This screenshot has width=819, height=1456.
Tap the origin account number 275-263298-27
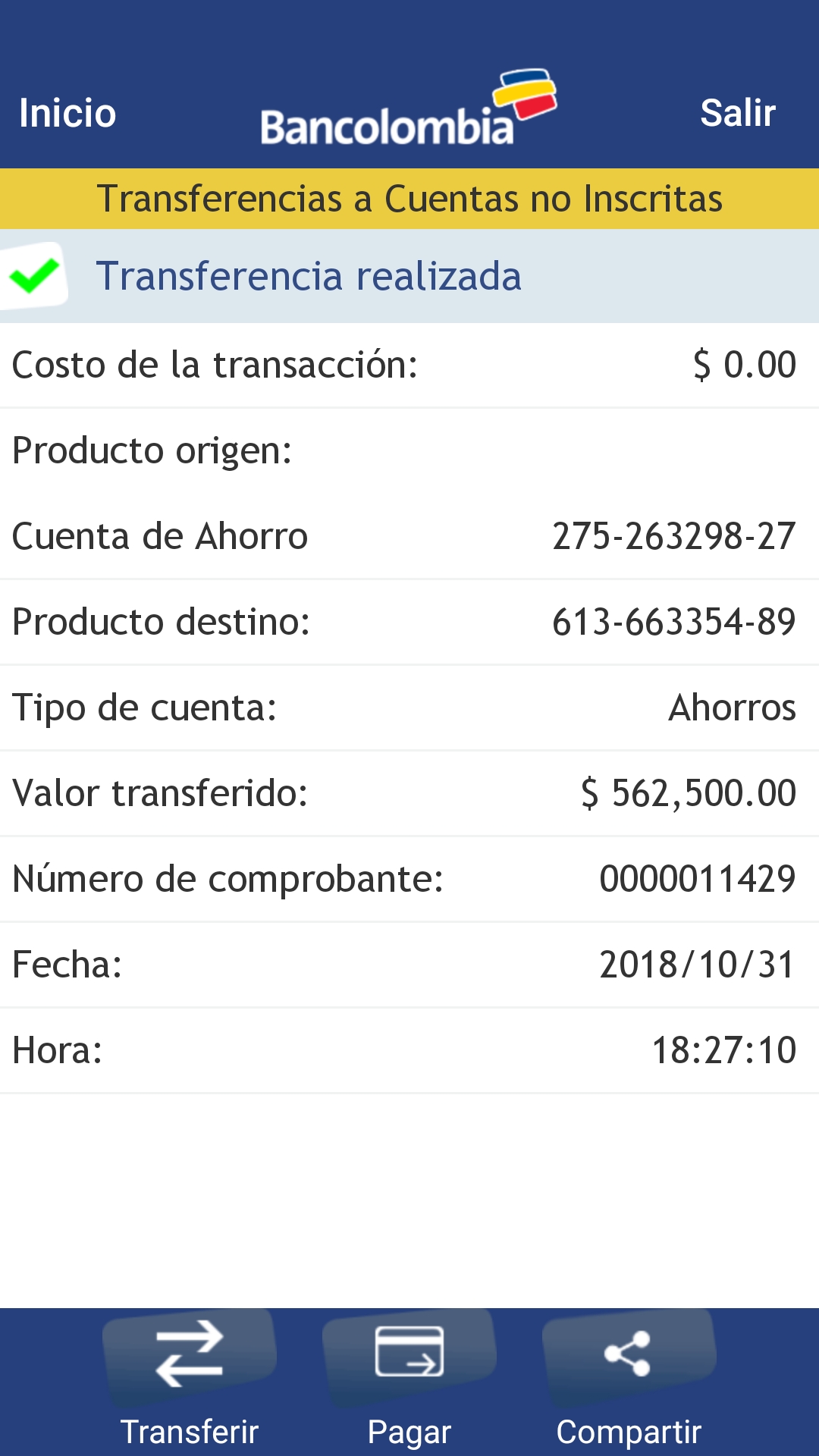pos(673,536)
